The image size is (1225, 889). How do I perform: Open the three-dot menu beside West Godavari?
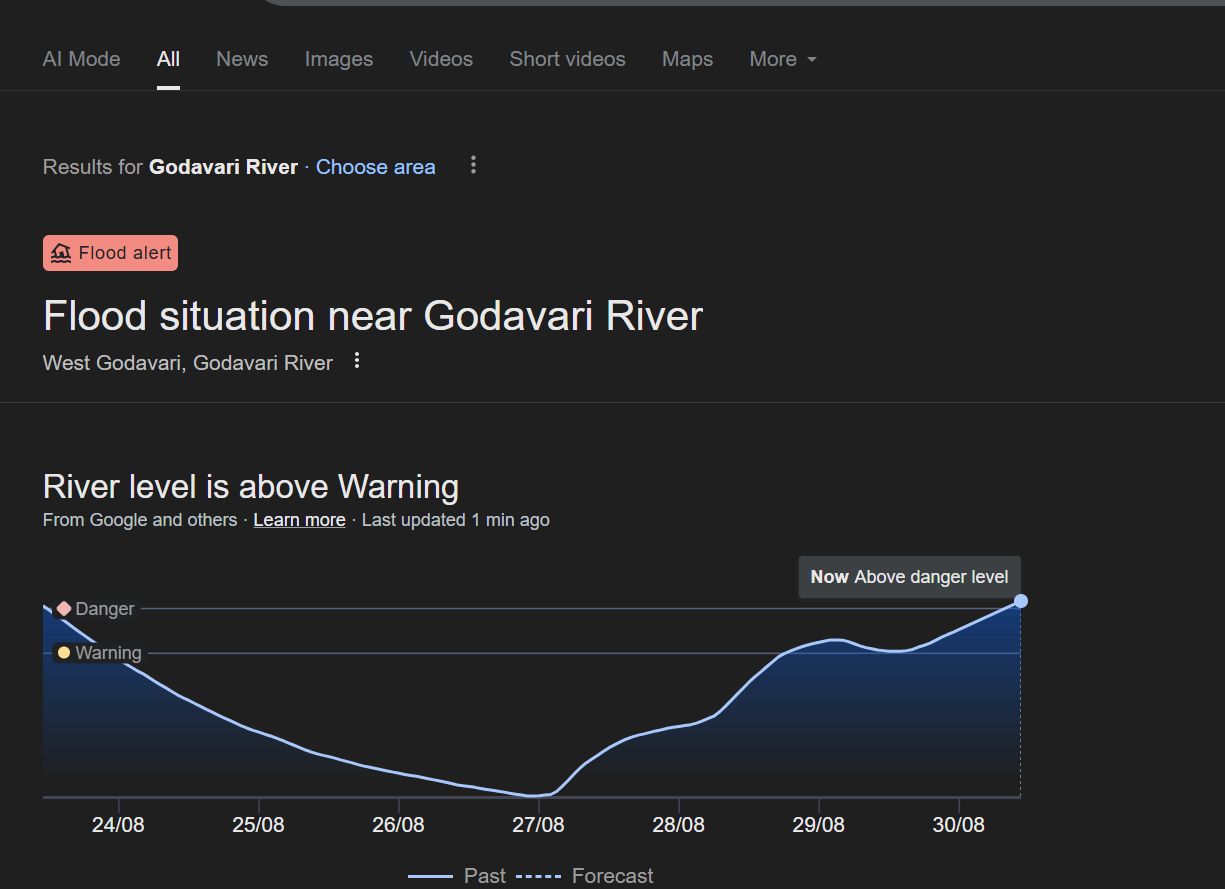coord(357,362)
